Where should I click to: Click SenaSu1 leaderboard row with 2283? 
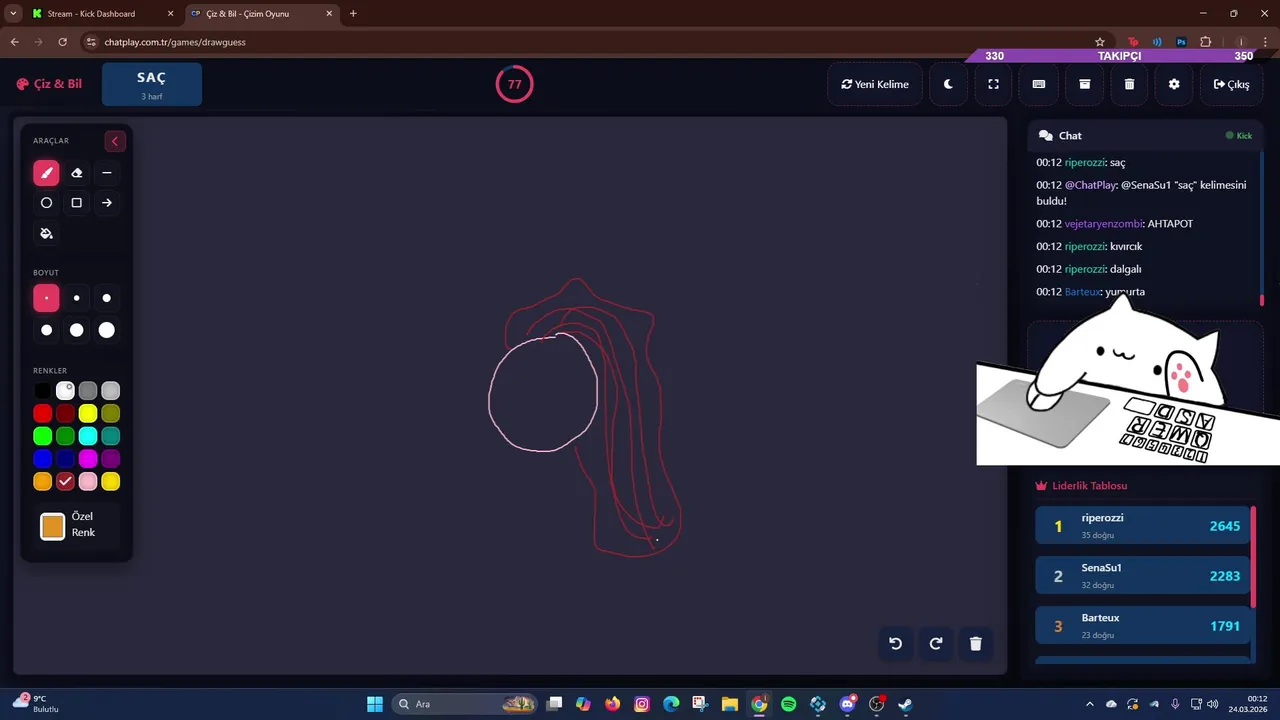pos(1143,576)
